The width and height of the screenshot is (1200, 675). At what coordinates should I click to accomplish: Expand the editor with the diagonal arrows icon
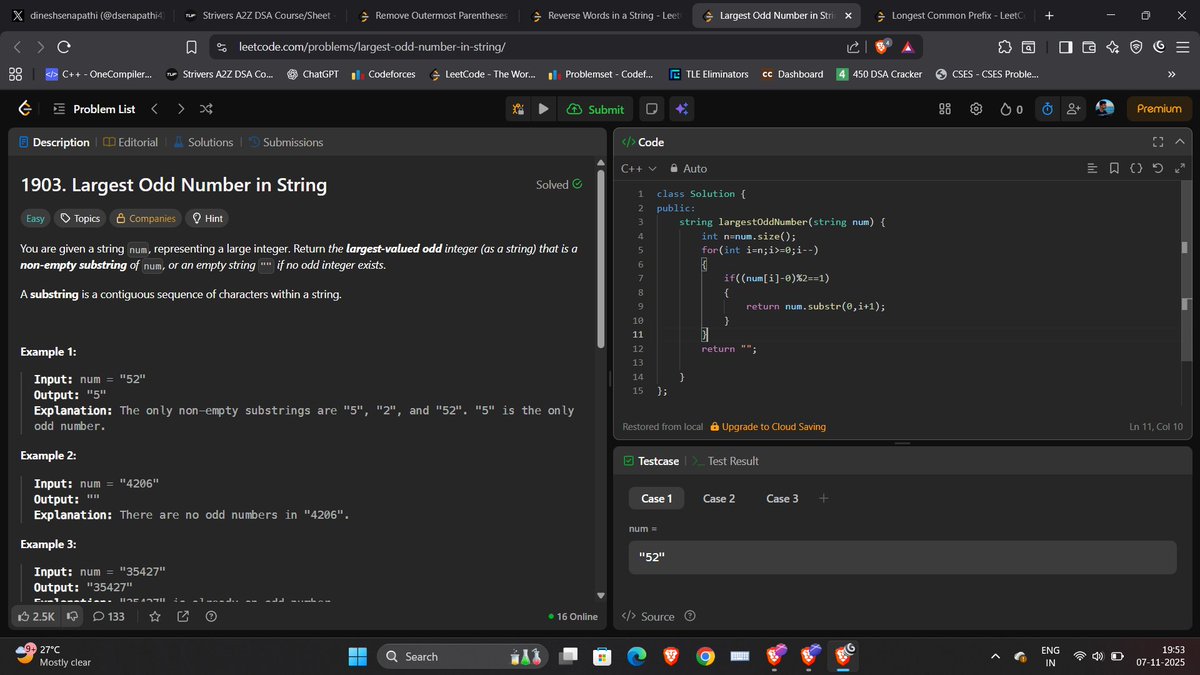pos(1179,169)
